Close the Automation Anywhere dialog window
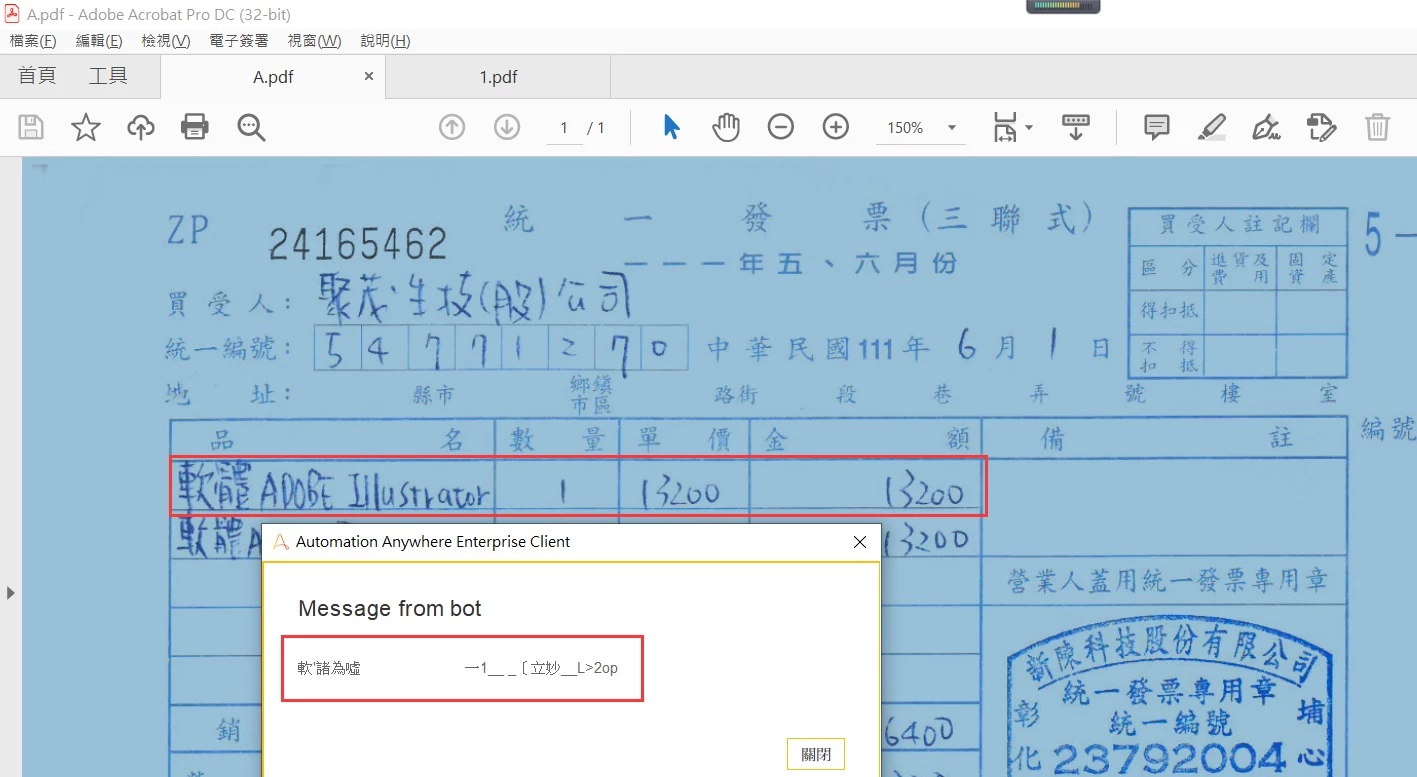 point(859,542)
